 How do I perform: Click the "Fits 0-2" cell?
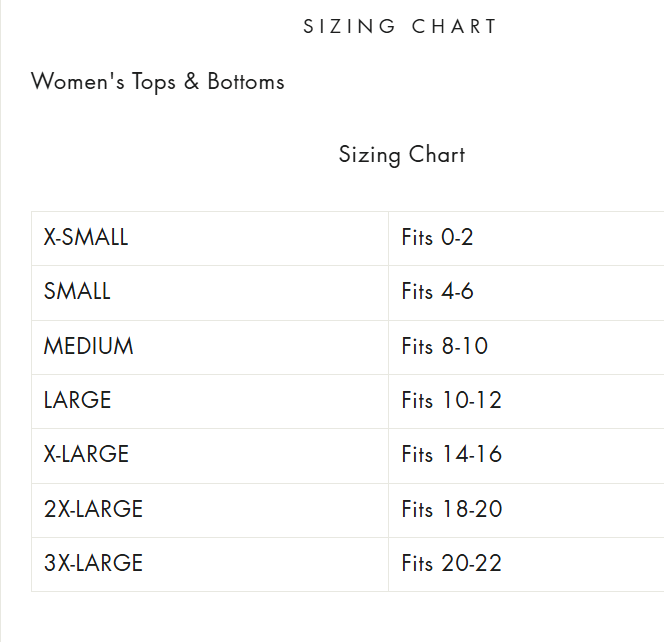(437, 238)
